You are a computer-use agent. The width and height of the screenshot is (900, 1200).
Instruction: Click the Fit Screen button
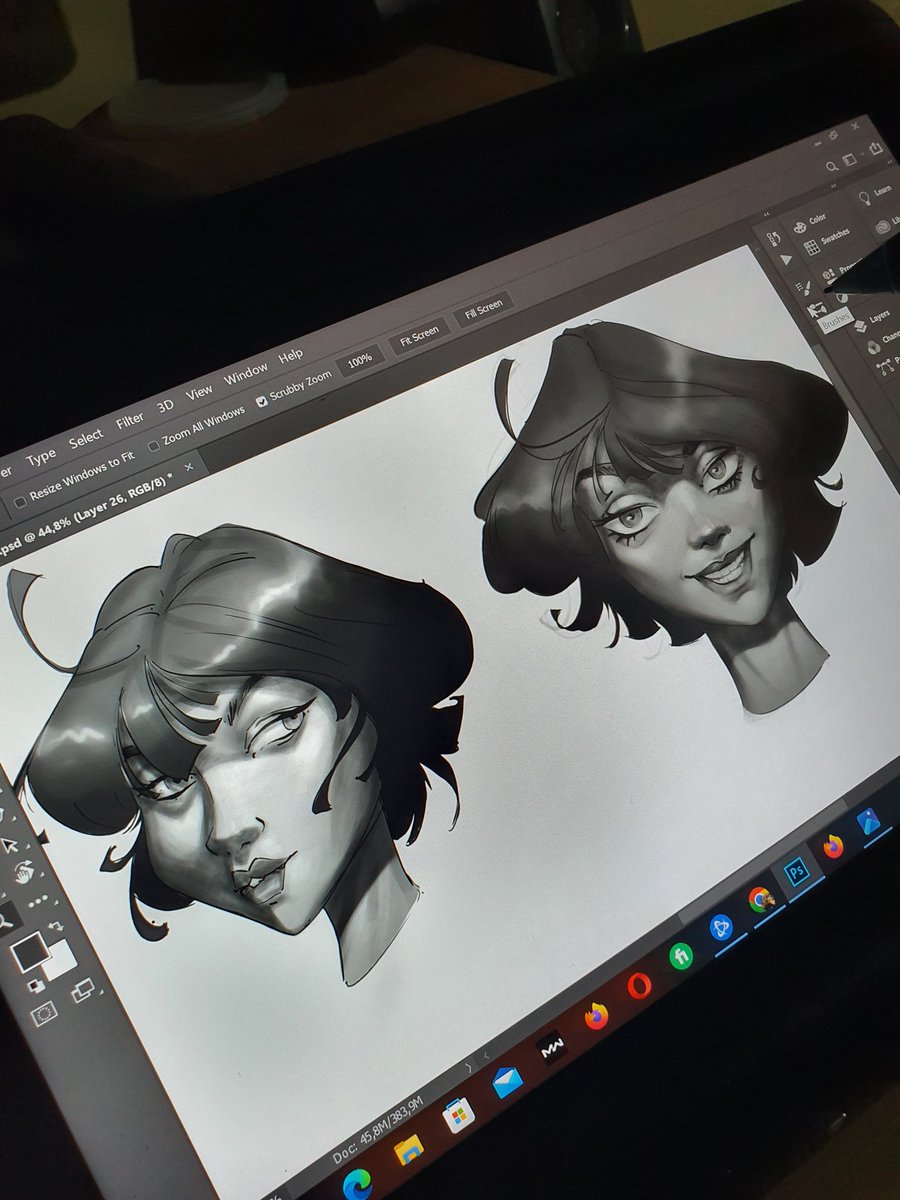419,335
